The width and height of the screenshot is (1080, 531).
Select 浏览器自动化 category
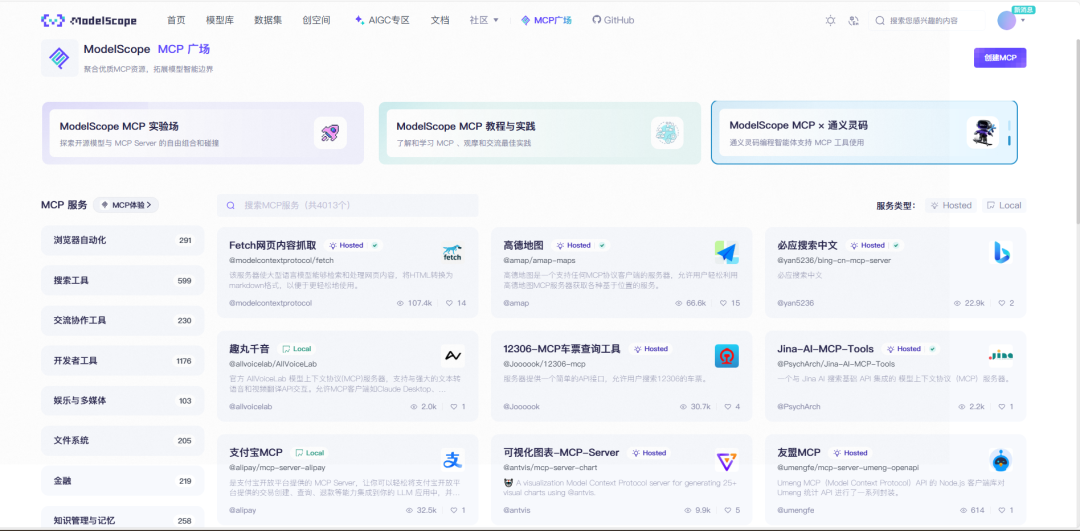click(123, 240)
